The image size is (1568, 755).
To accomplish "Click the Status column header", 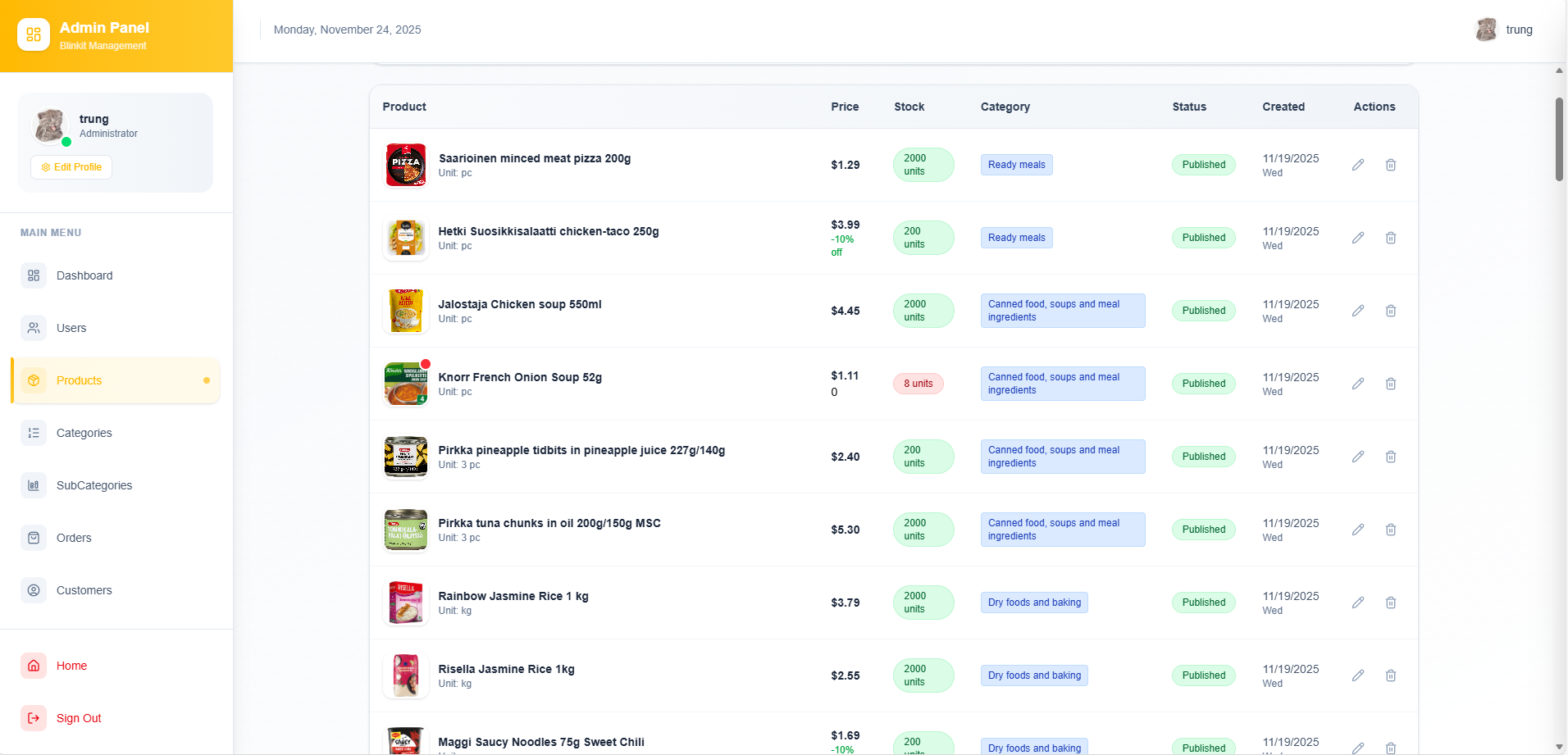I will [1189, 107].
